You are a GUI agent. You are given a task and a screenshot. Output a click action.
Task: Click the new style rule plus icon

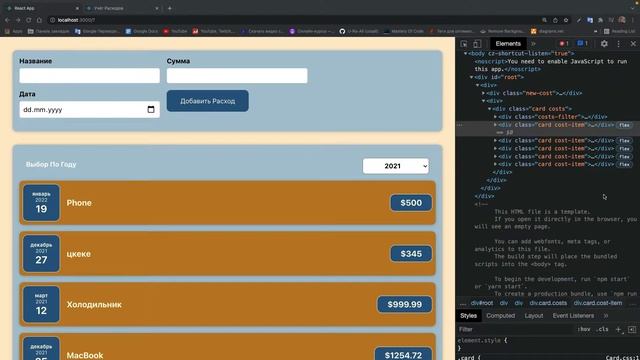tap(619, 329)
